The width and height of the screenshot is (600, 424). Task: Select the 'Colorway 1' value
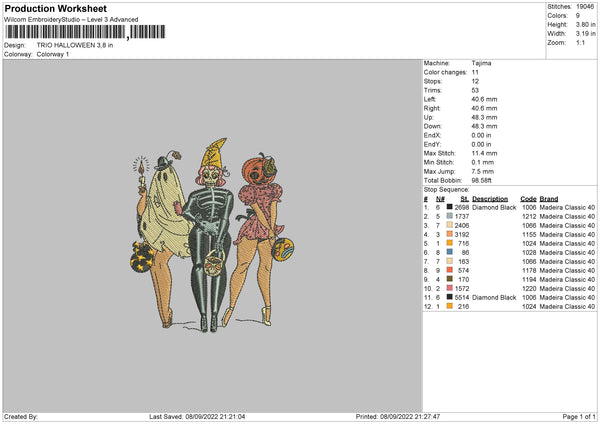point(53,54)
